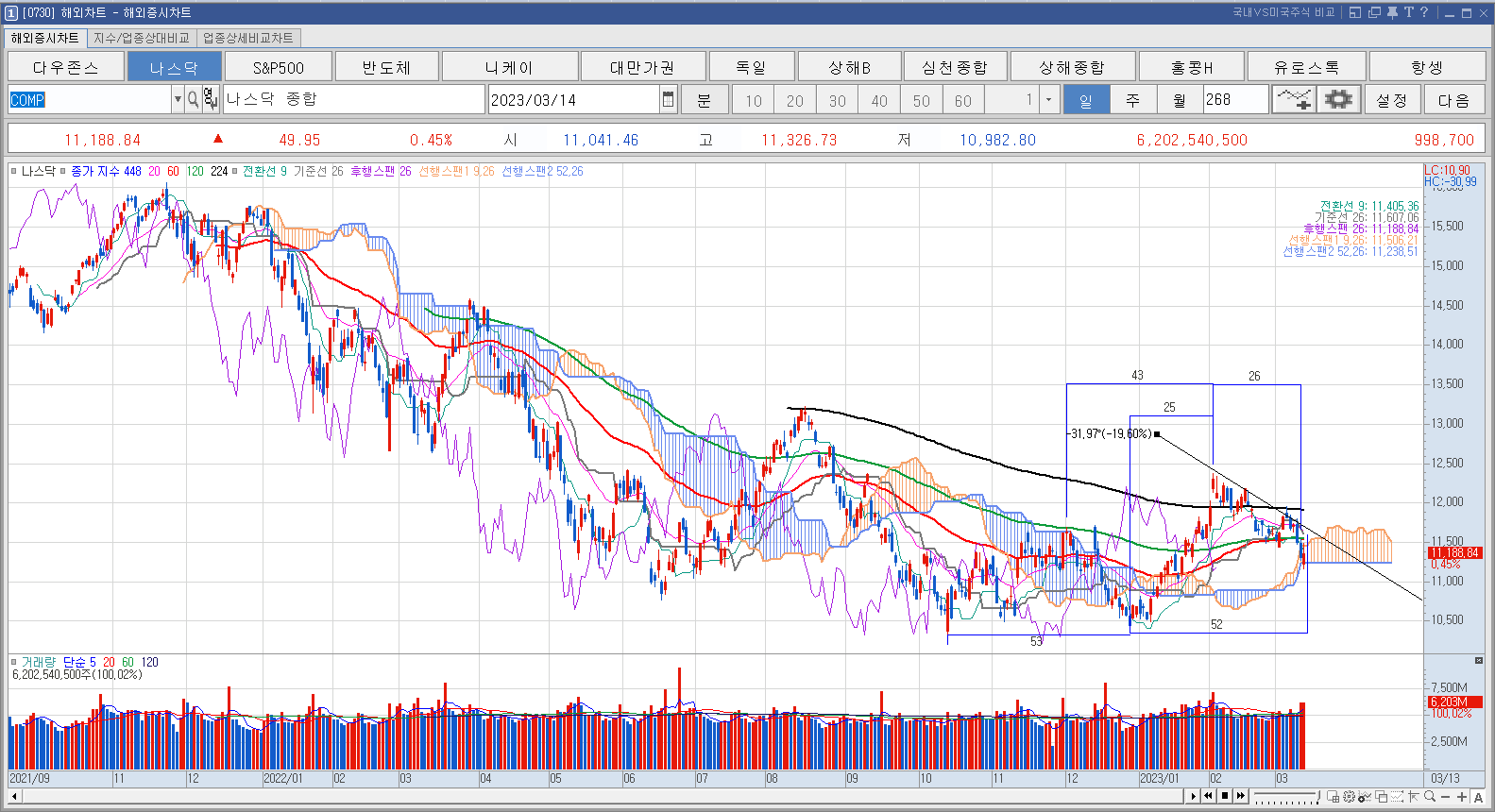The width and height of the screenshot is (1495, 812).
Task: Select the 나스닥 index button
Action: pos(174,67)
